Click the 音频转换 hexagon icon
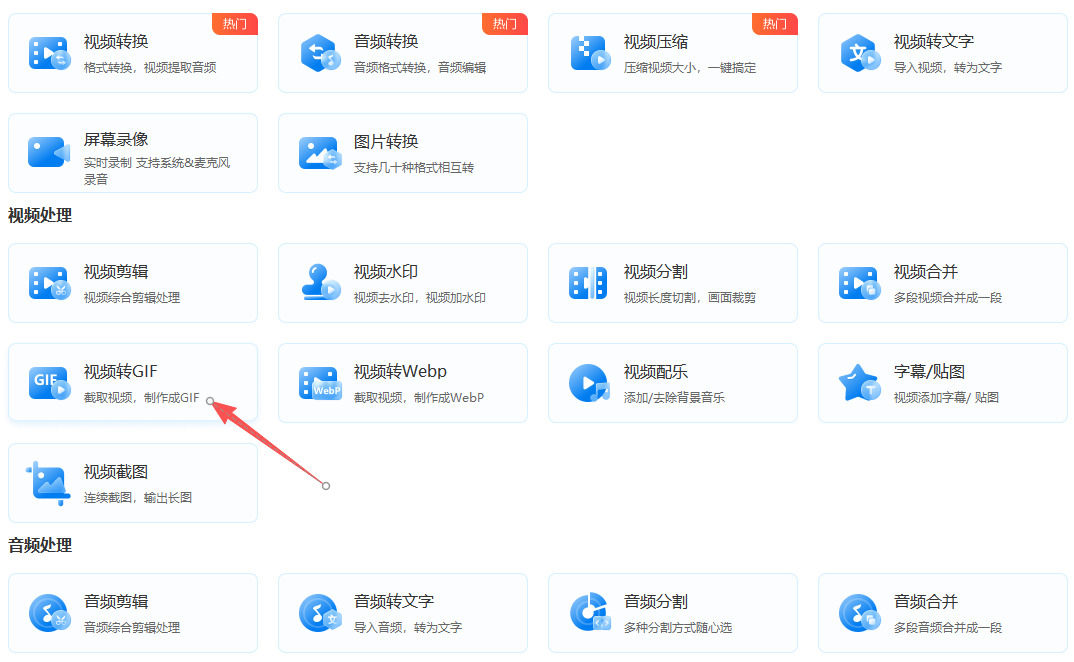This screenshot has height=662, width=1074. (320, 53)
